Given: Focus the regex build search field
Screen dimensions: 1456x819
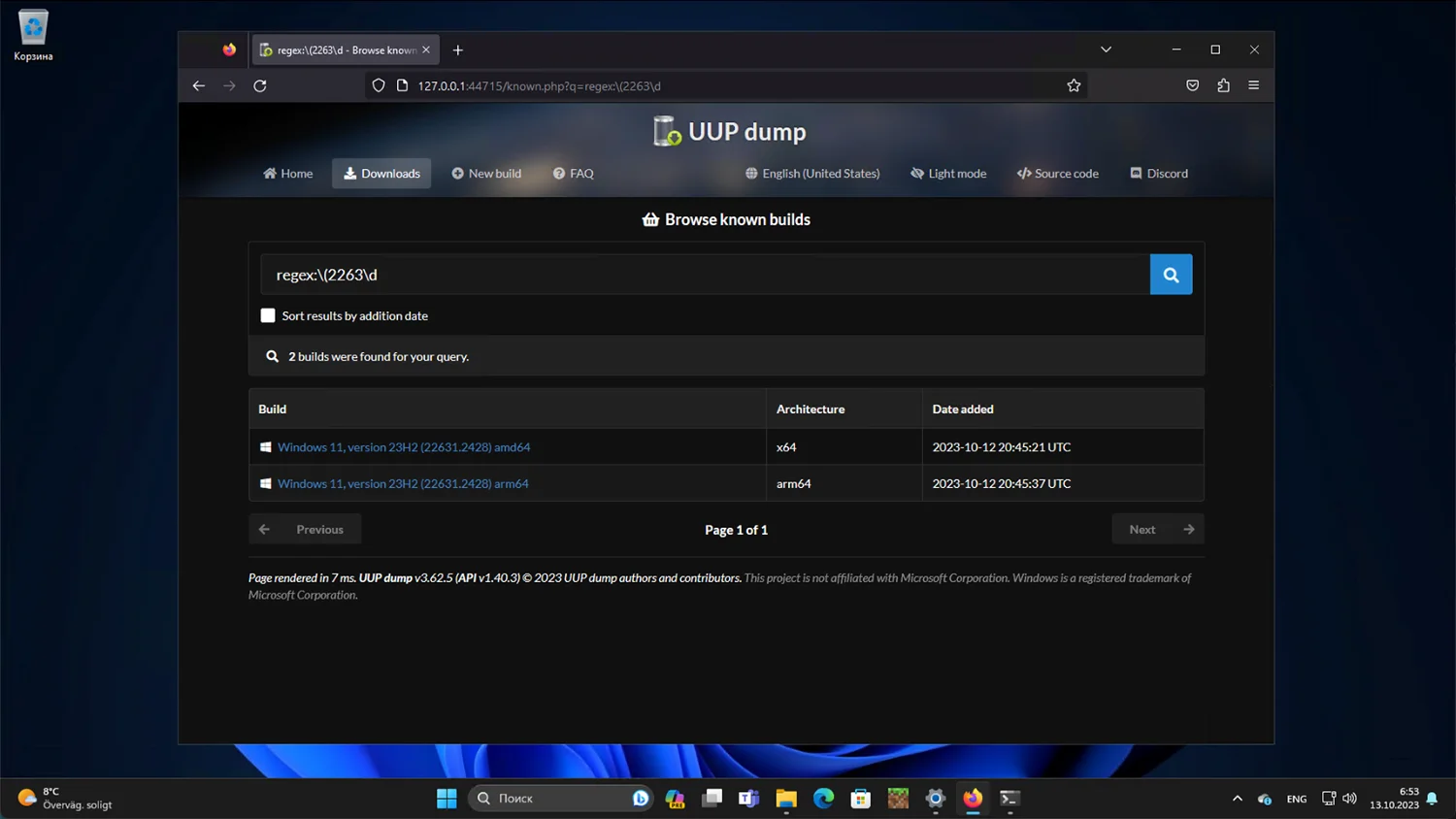Looking at the screenshot, I should 705,275.
